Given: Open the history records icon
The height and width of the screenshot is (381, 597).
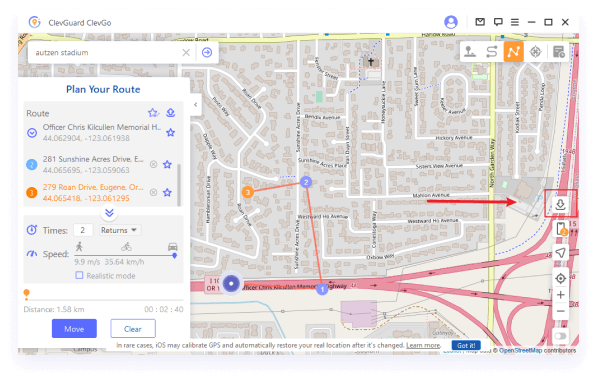Looking at the screenshot, I should pos(559,52).
